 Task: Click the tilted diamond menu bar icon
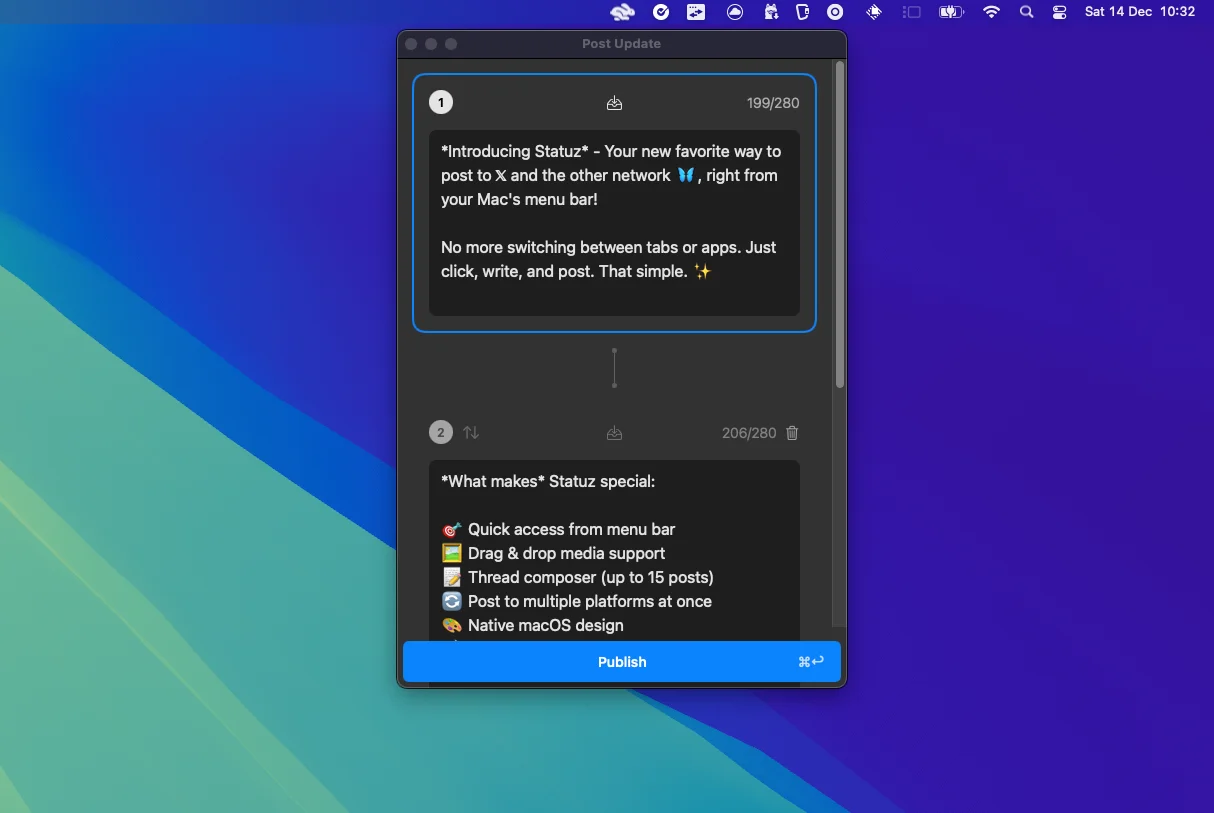(874, 12)
